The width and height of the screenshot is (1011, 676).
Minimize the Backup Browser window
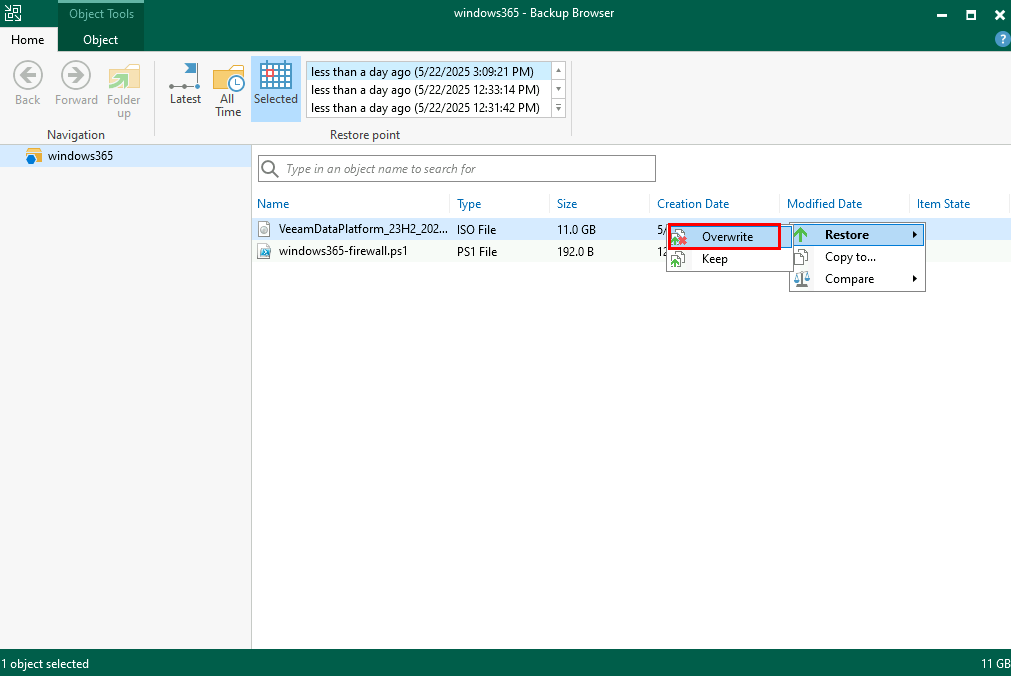(x=942, y=14)
